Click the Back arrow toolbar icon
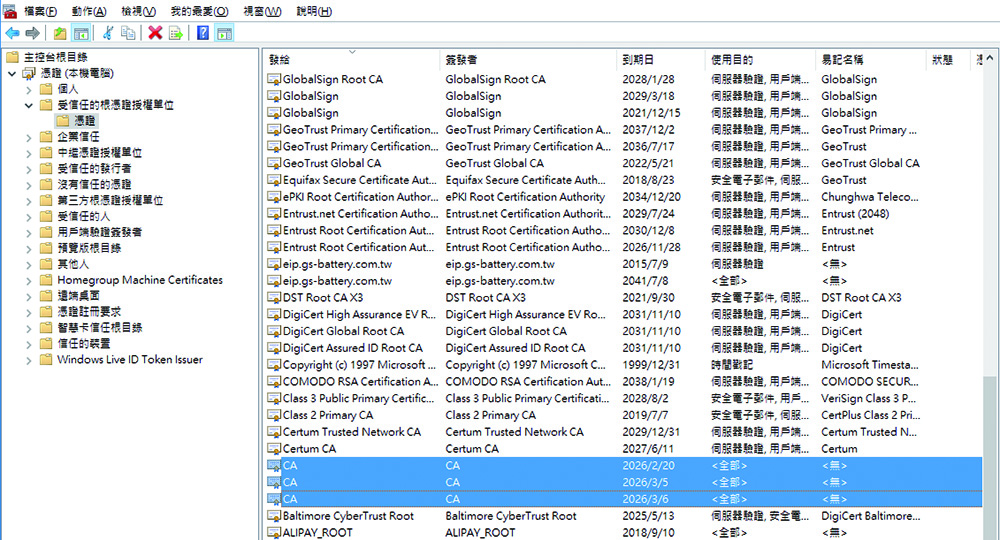This screenshot has height=540, width=1000. coord(12,33)
